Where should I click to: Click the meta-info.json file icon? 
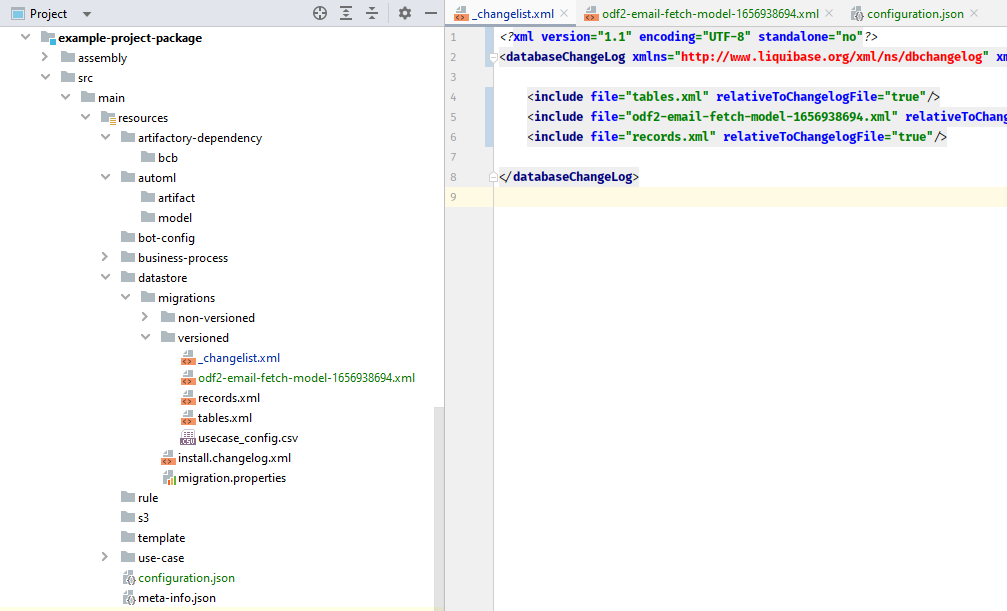click(x=128, y=597)
